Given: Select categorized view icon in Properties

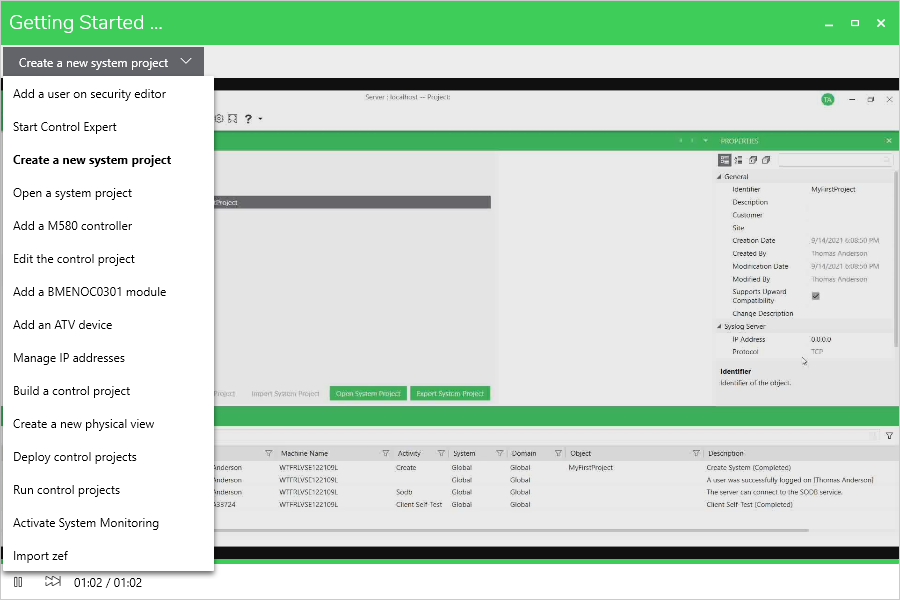Looking at the screenshot, I should click(724, 160).
